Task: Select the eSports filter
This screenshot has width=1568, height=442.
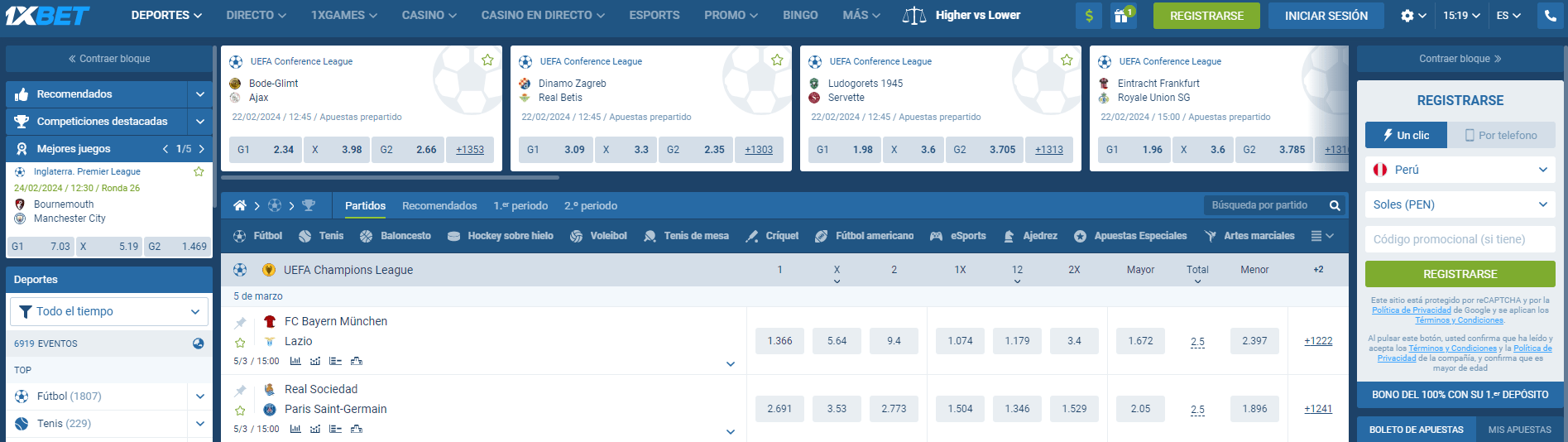Action: [x=958, y=236]
